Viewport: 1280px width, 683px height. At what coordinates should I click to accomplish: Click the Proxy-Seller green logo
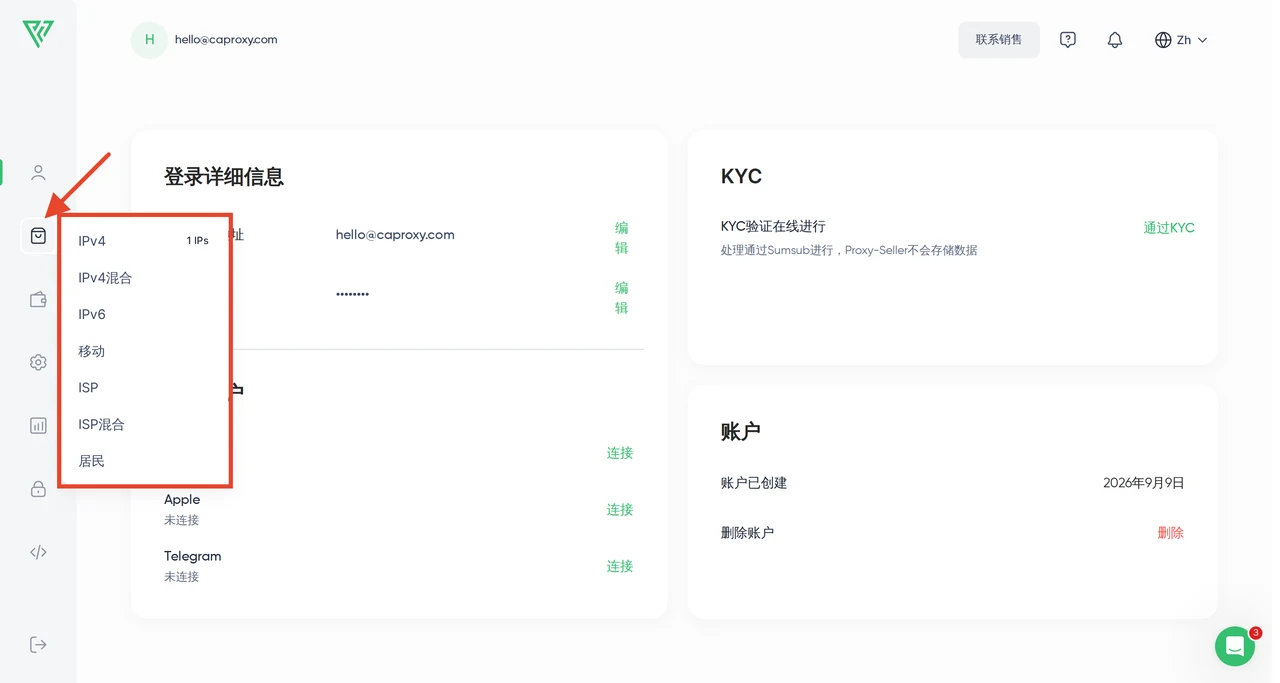tap(38, 34)
